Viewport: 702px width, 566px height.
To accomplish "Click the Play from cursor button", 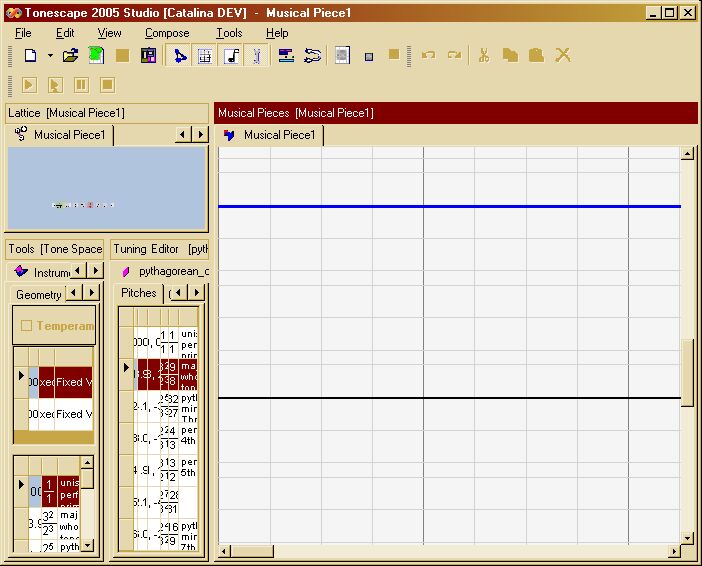I will (x=55, y=85).
